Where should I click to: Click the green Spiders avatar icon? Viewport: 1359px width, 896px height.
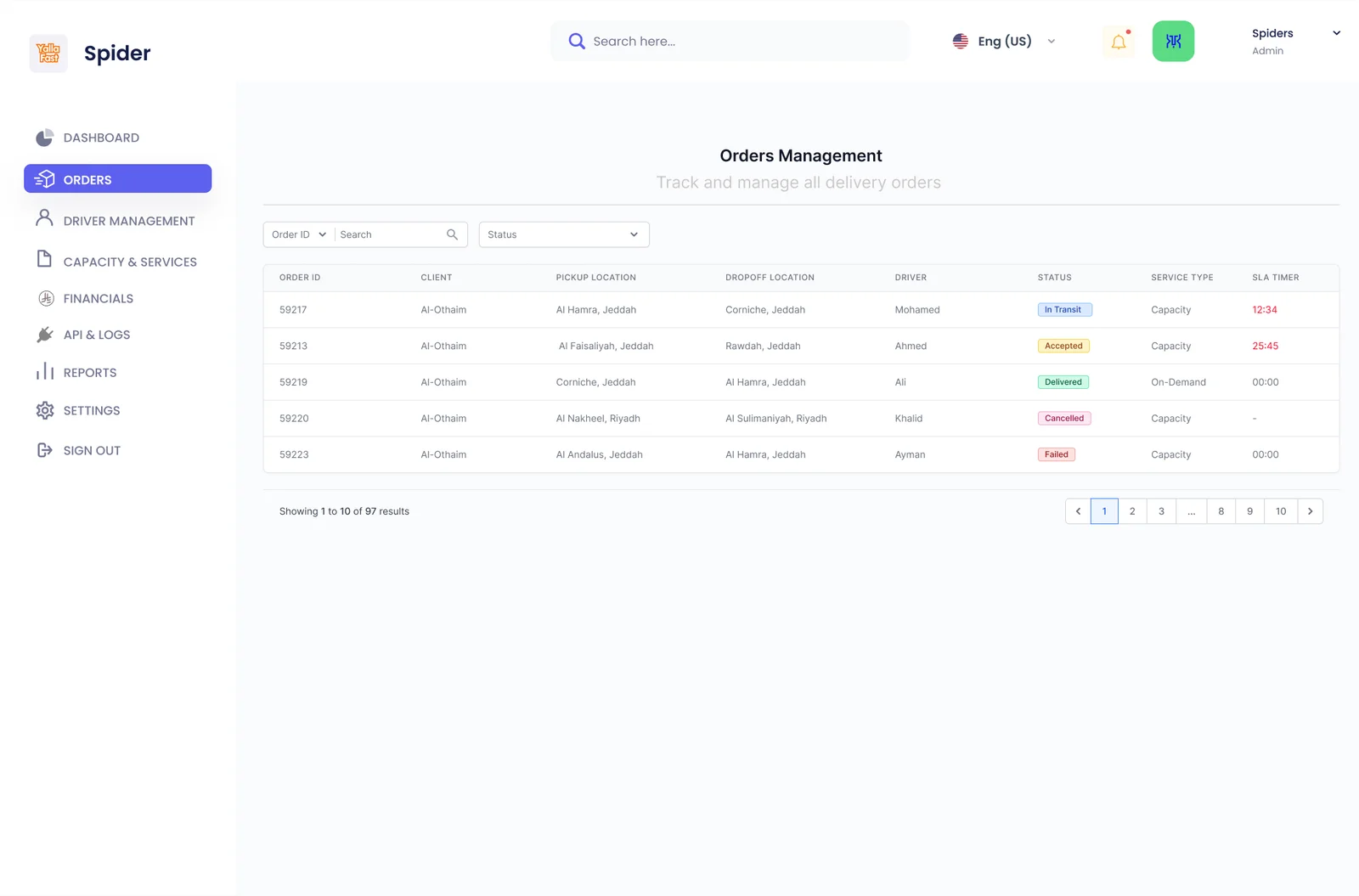click(x=1173, y=41)
